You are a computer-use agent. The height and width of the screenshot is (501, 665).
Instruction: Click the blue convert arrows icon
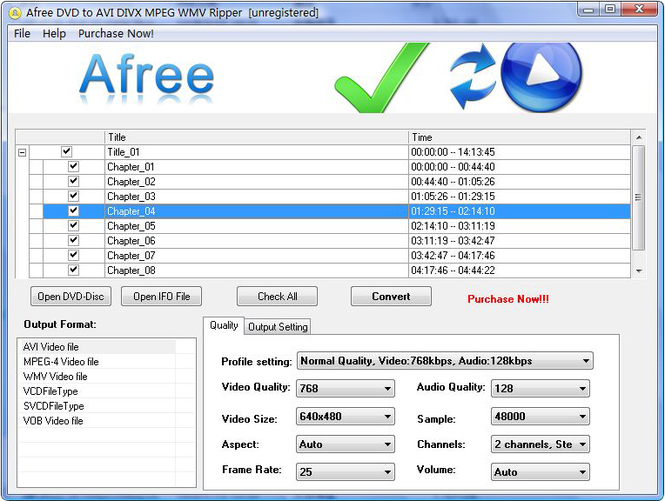tap(473, 76)
